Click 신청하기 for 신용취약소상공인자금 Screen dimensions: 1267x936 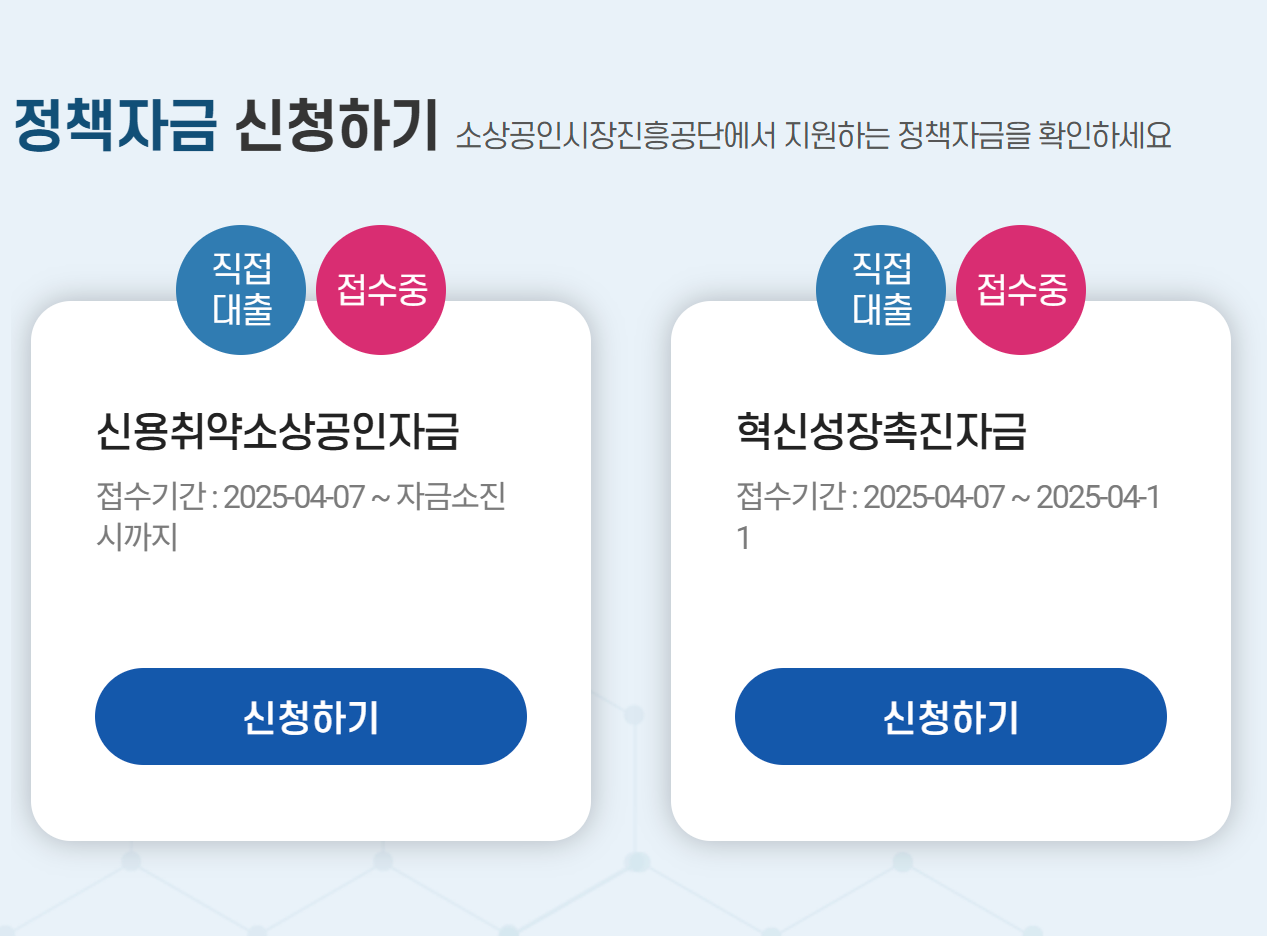[x=310, y=716]
